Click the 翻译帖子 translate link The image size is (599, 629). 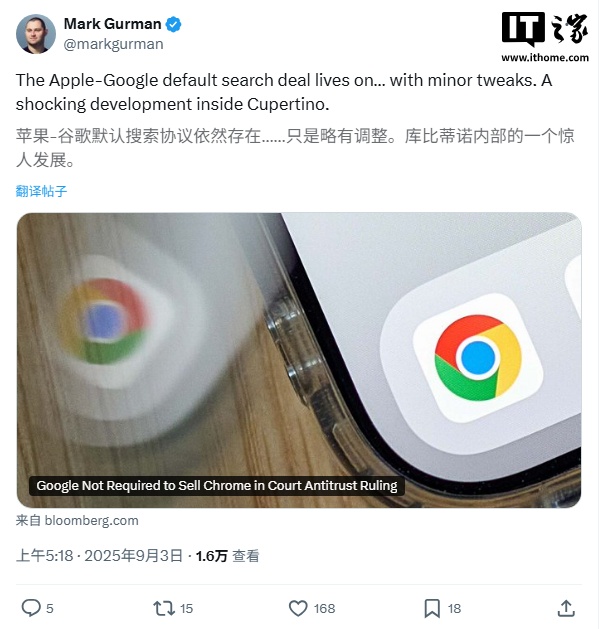pos(41,191)
